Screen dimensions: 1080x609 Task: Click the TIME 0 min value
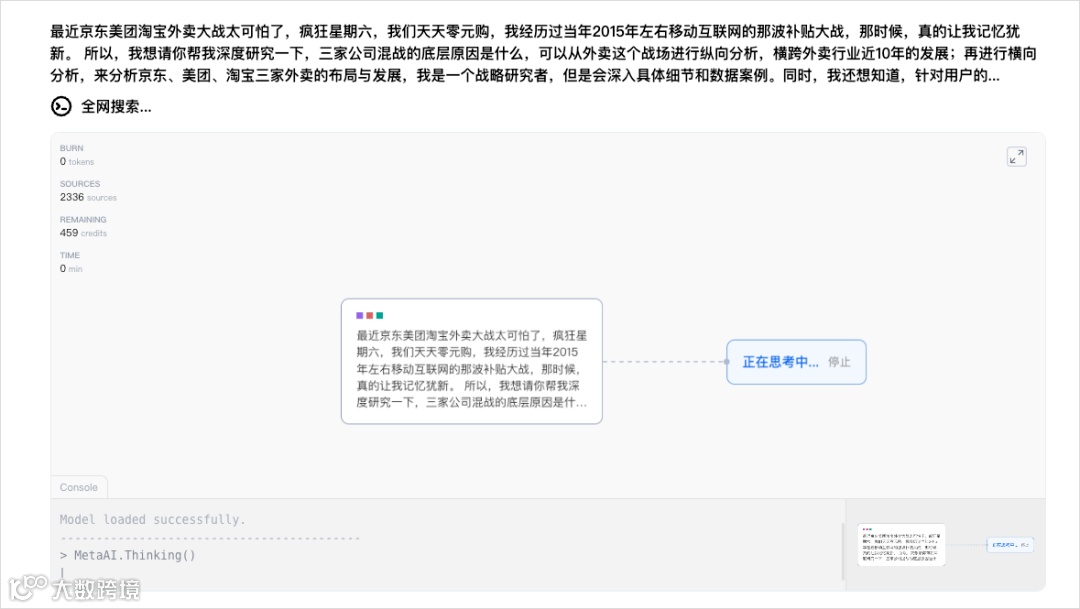[71, 269]
